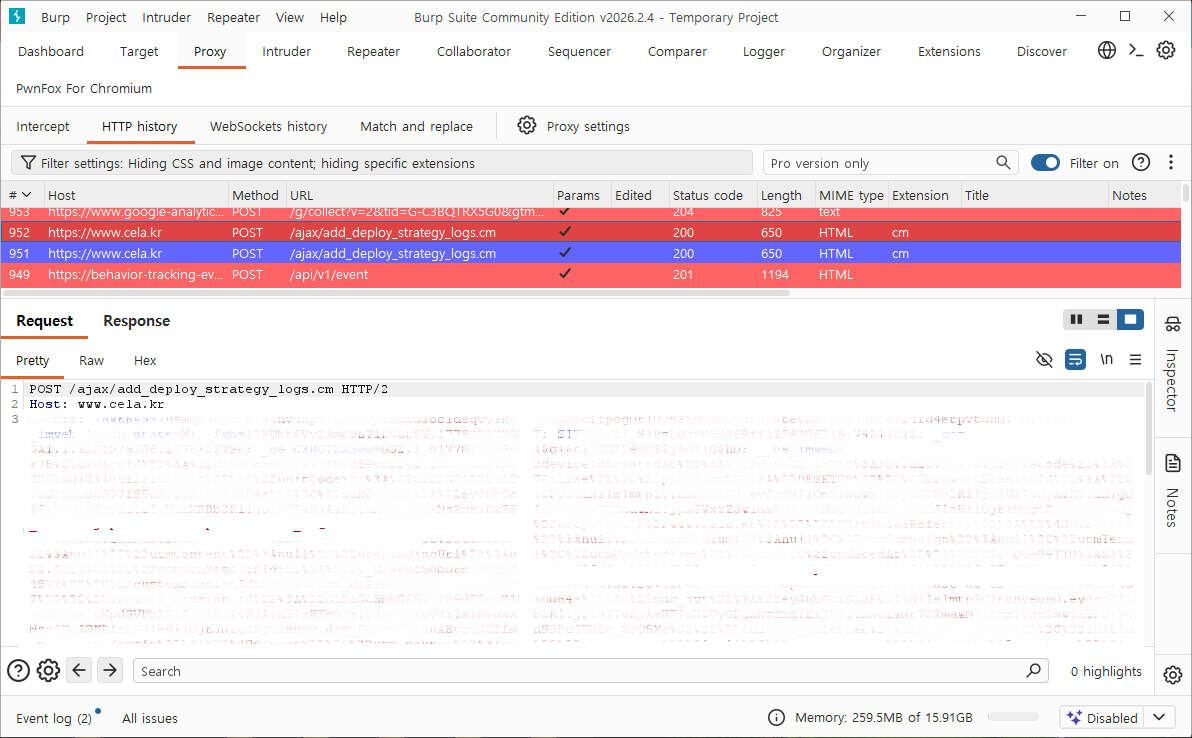Click the filter funnel icon
The image size is (1192, 738).
click(28, 163)
